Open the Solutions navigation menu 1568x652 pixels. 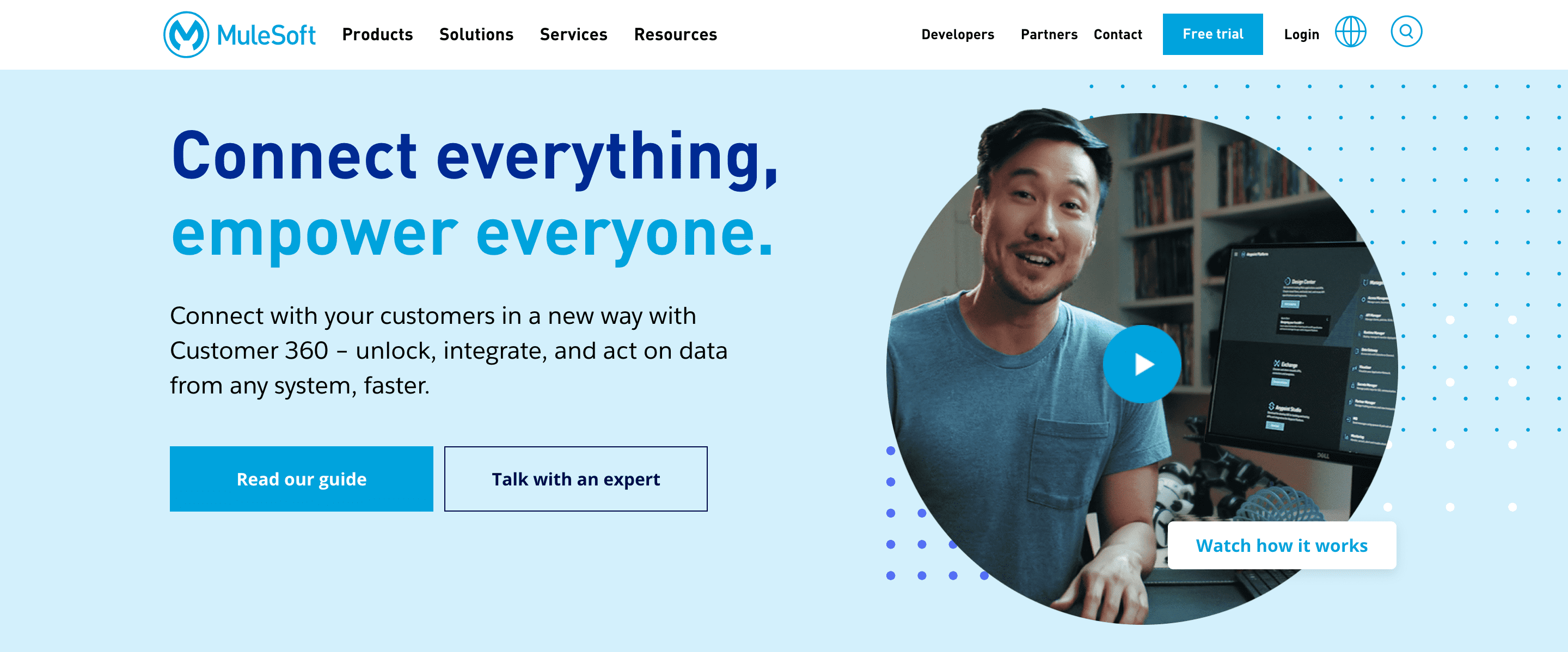click(x=476, y=35)
